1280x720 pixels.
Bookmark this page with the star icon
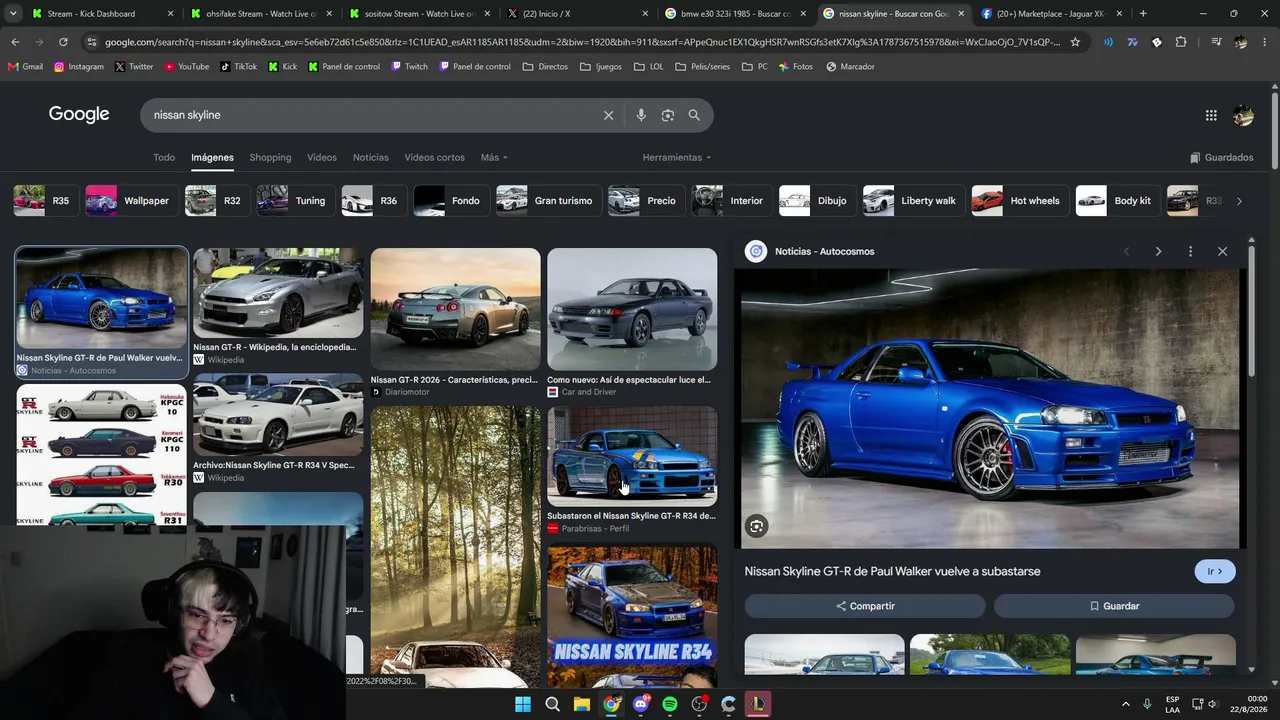pyautogui.click(x=1075, y=42)
